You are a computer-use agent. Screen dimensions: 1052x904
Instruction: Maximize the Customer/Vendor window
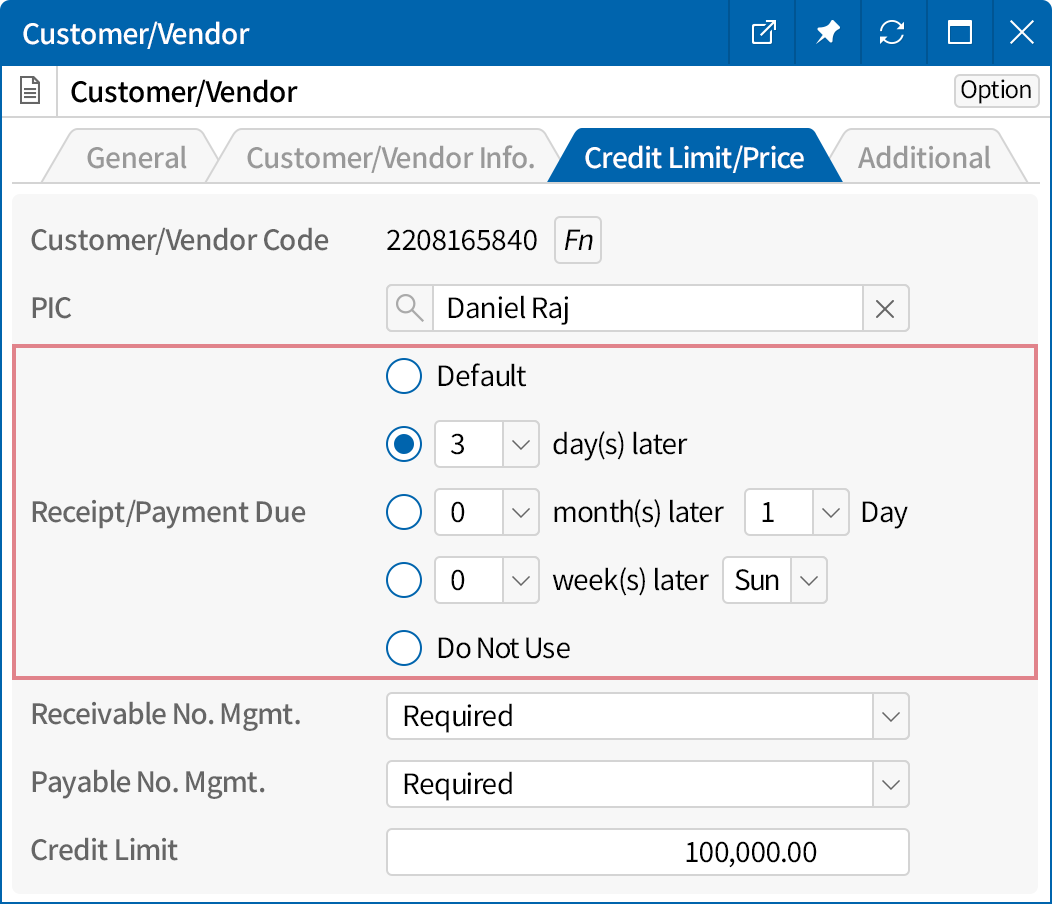click(x=959, y=33)
